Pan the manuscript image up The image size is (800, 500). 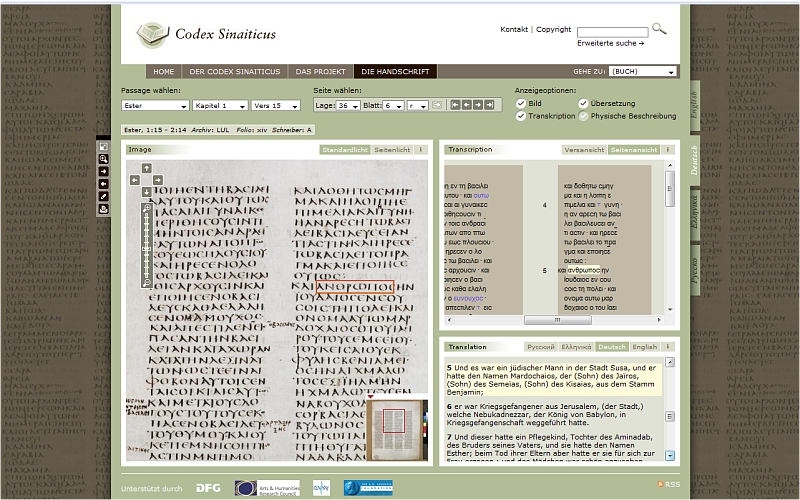(x=146, y=168)
